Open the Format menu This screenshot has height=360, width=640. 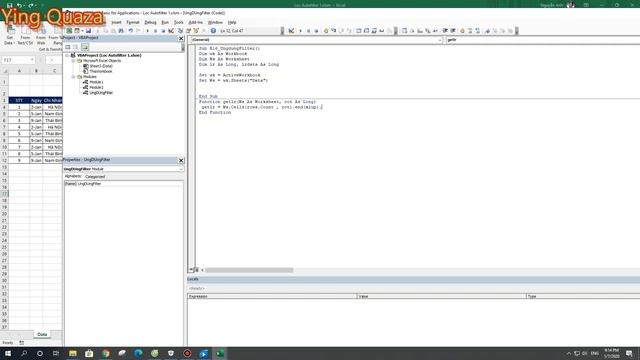133,22
